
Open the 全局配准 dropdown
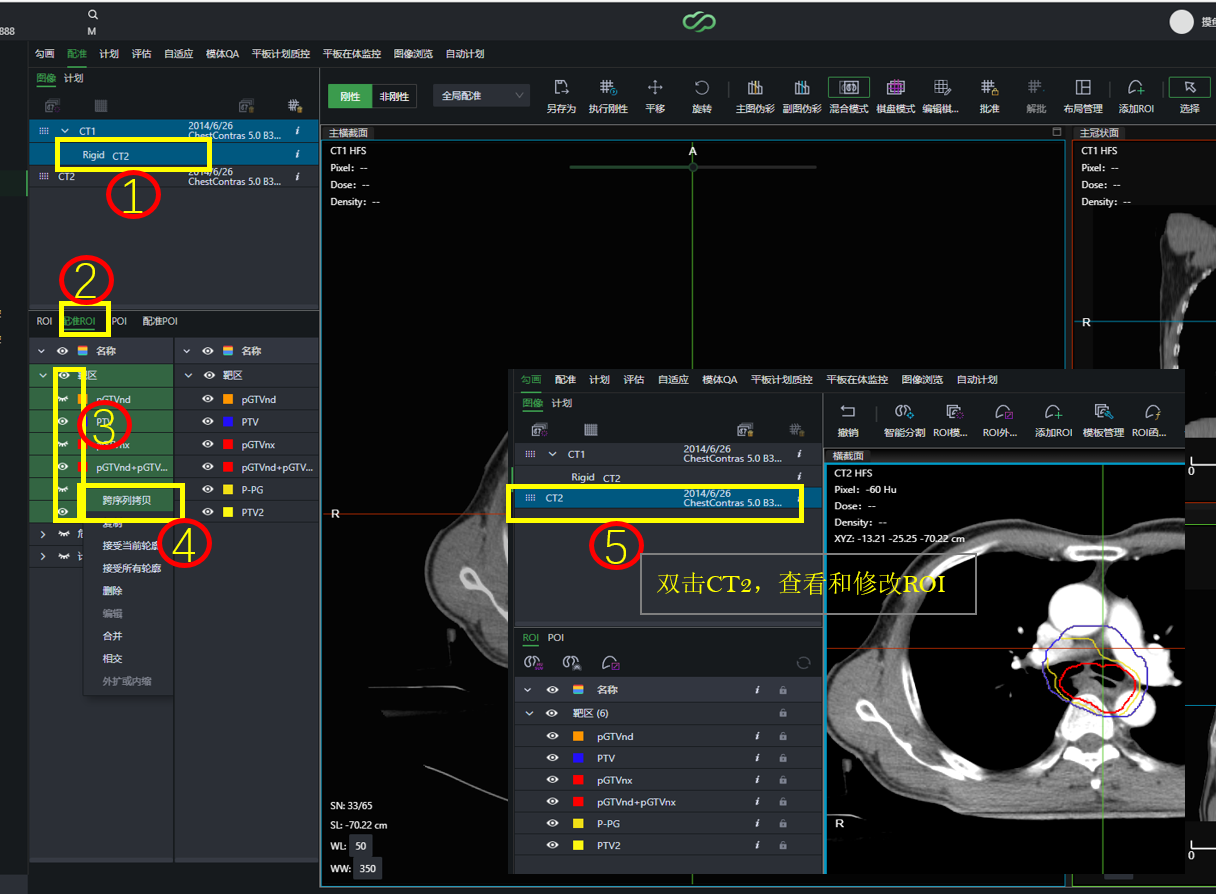[481, 96]
